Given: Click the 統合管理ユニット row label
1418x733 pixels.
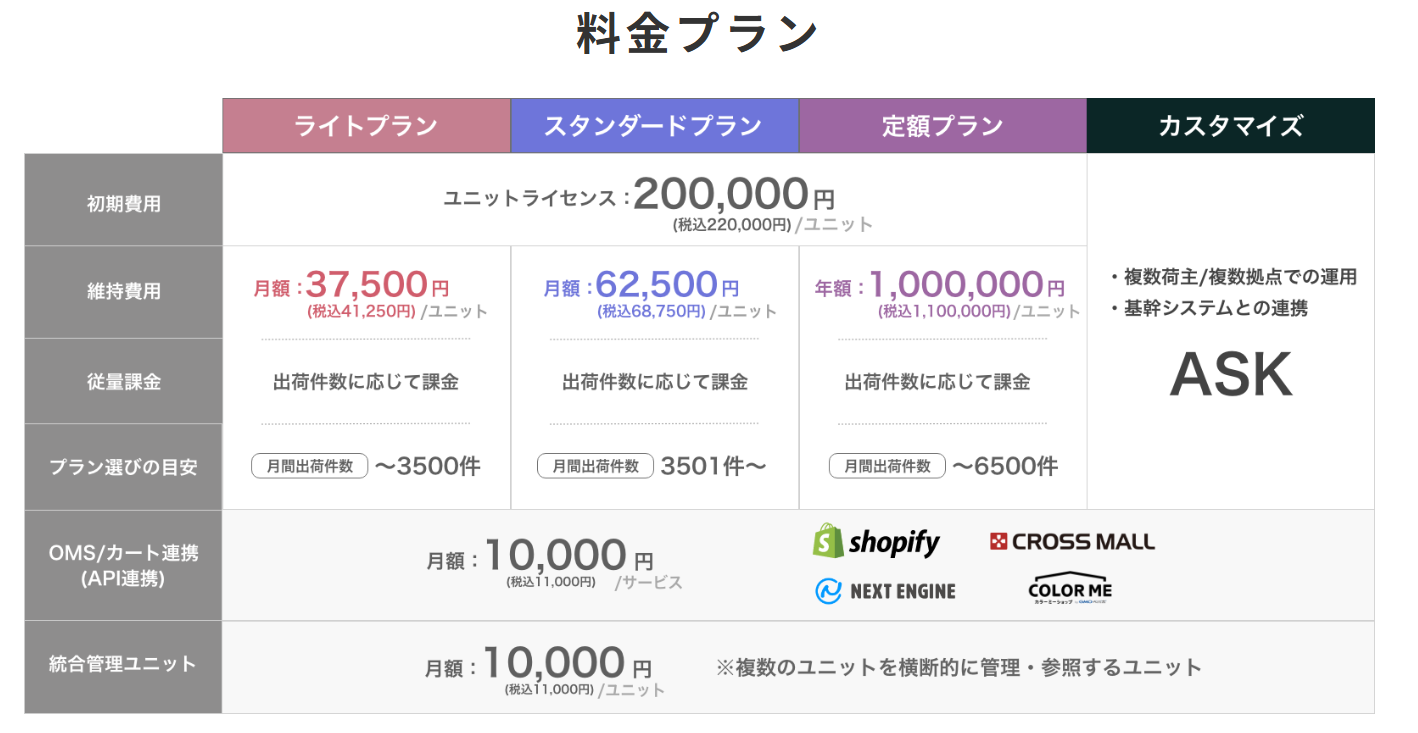Looking at the screenshot, I should (123, 664).
